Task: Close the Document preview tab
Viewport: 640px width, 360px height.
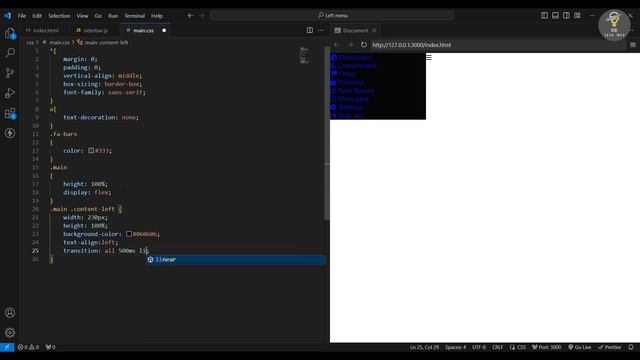Action: click(x=374, y=30)
